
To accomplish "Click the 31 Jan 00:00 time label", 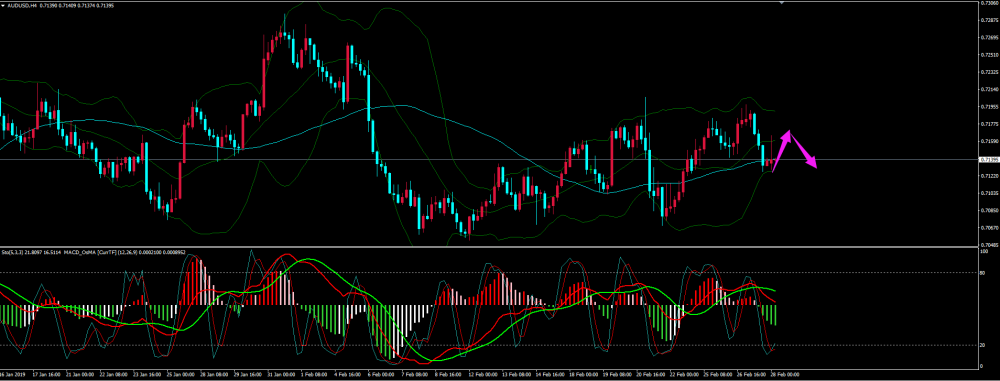I will (281, 375).
